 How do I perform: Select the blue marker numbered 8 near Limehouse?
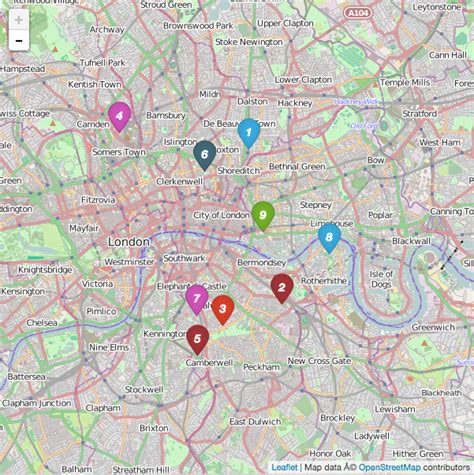coord(329,238)
